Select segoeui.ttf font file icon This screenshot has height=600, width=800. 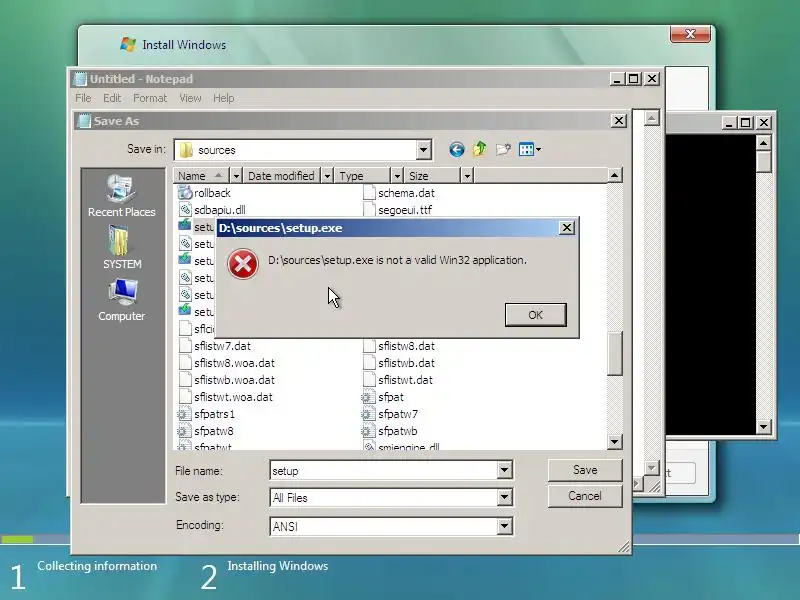point(369,210)
